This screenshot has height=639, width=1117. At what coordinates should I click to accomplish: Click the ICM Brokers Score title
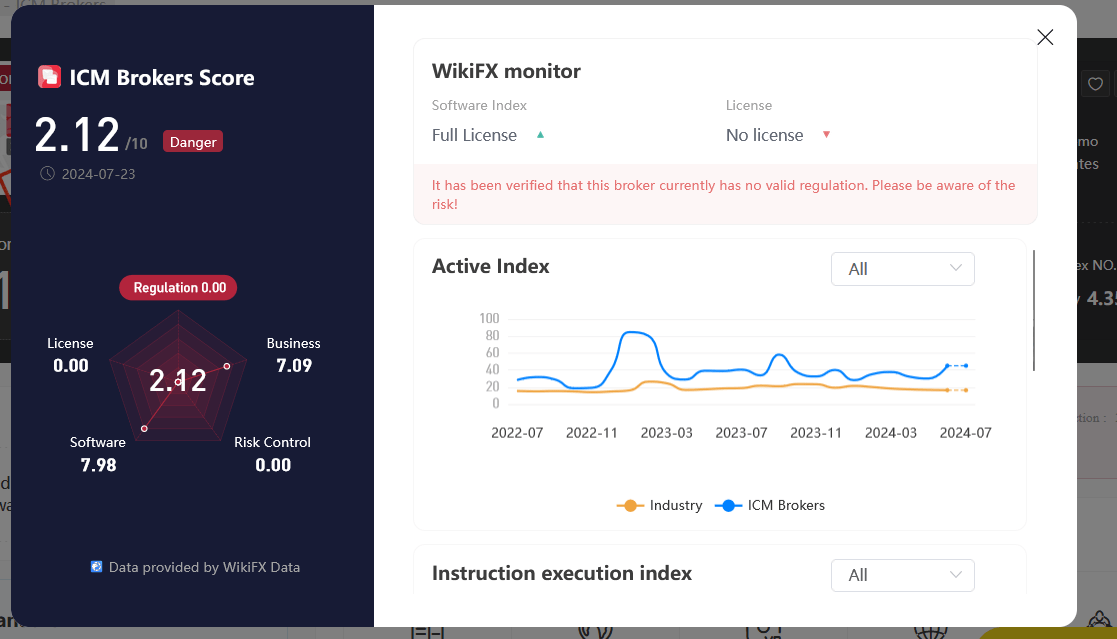(162, 78)
